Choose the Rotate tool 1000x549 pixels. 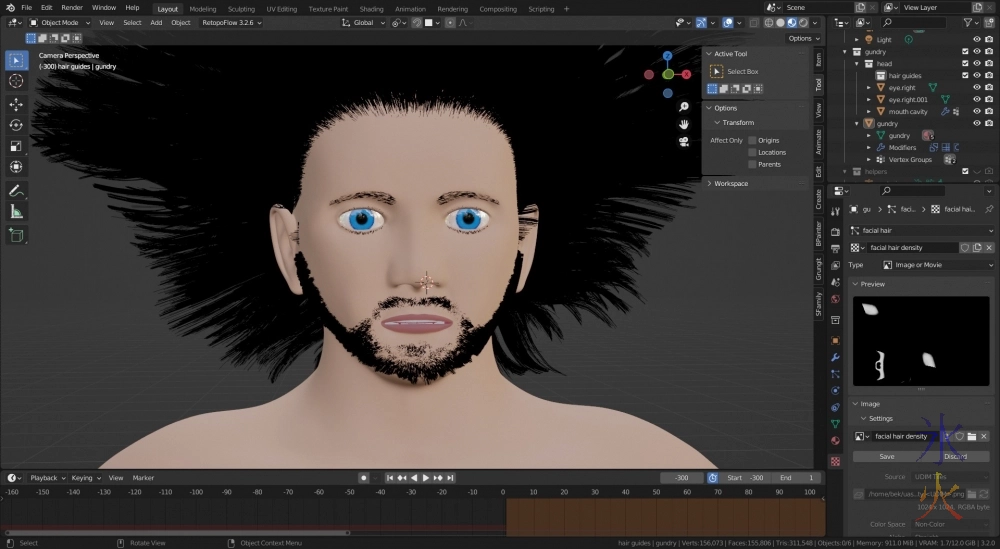coord(16,125)
